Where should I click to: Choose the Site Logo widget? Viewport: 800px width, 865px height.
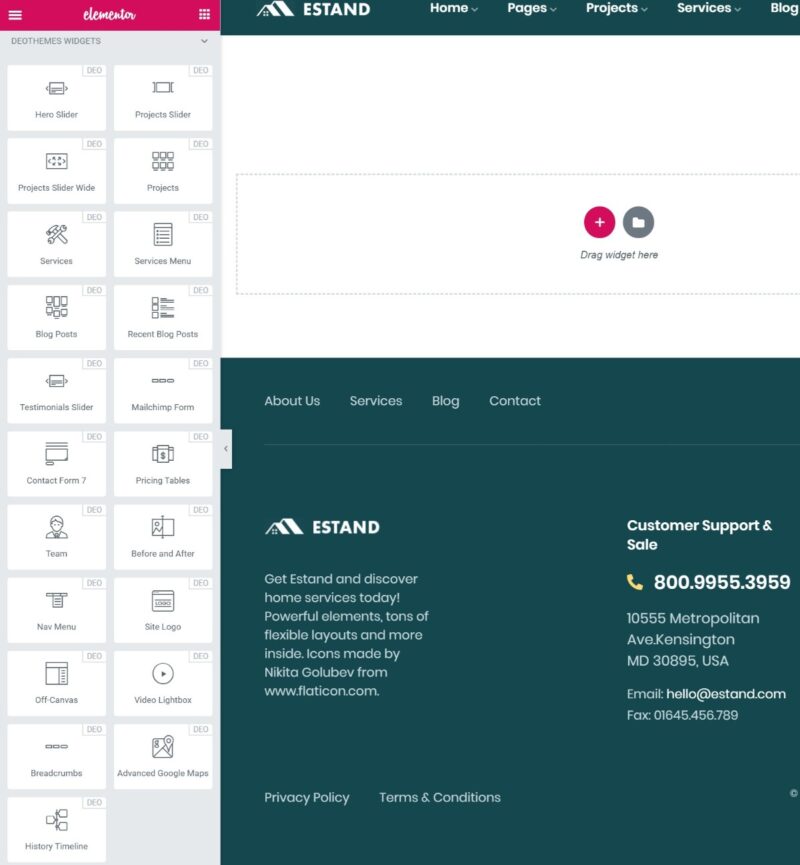[x=163, y=610]
